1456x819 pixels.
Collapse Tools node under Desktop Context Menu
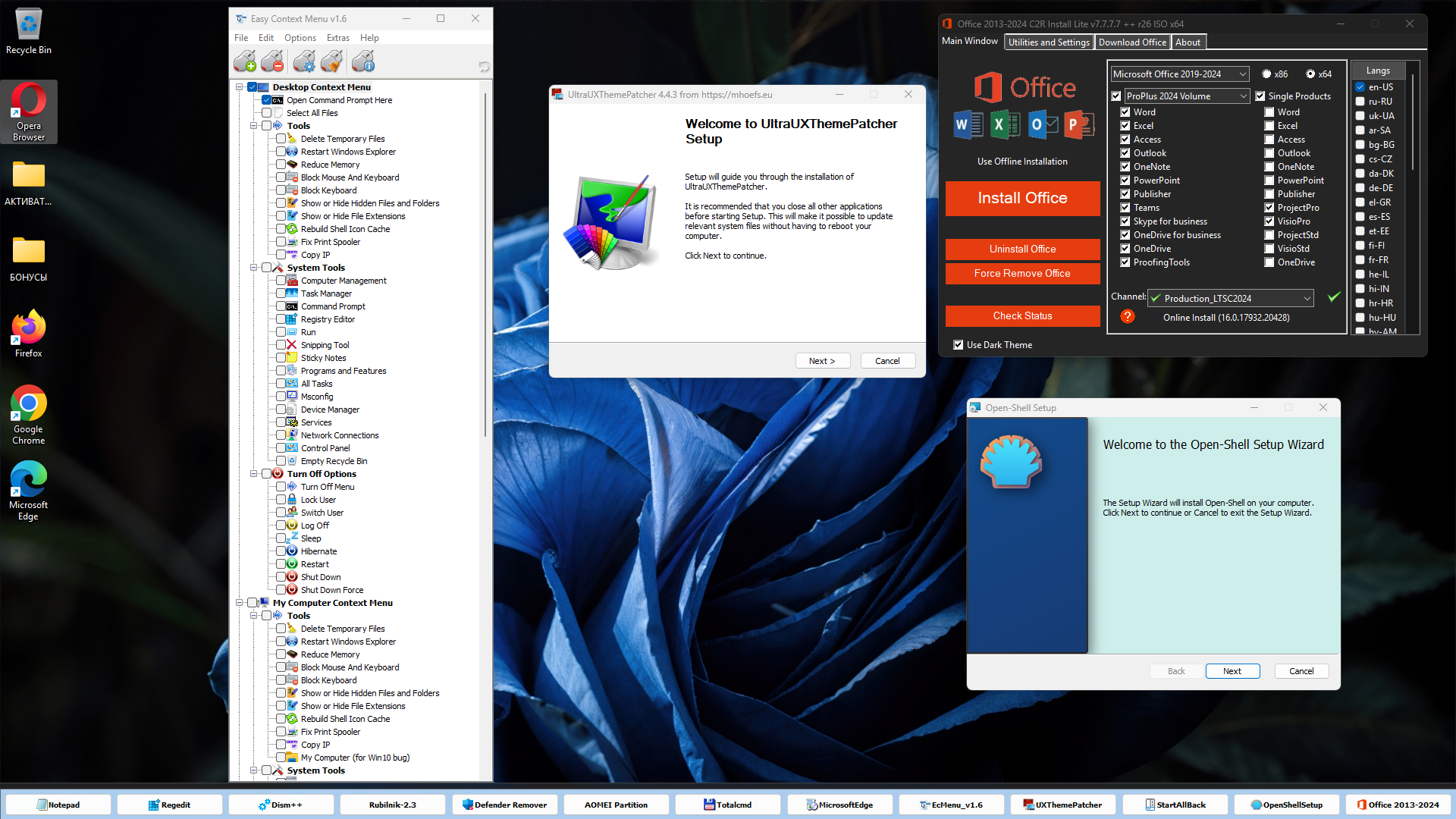pos(253,126)
